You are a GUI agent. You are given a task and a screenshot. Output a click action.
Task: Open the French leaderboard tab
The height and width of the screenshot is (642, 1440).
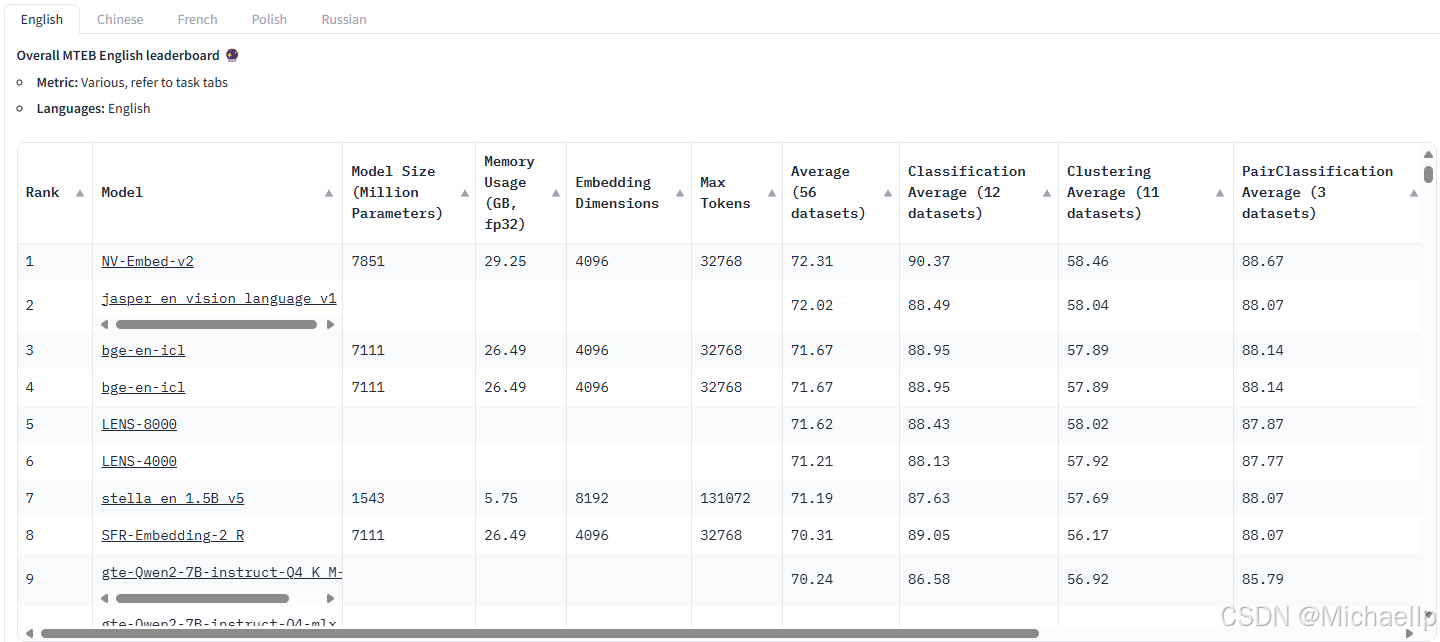click(198, 19)
